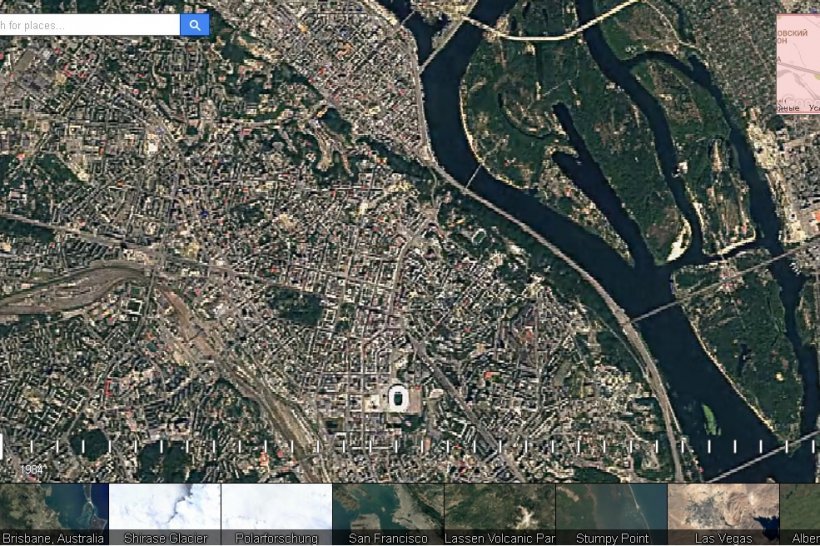This screenshot has width=820, height=546.
Task: Select the partially visible Alber... thumbnail
Action: (800, 514)
